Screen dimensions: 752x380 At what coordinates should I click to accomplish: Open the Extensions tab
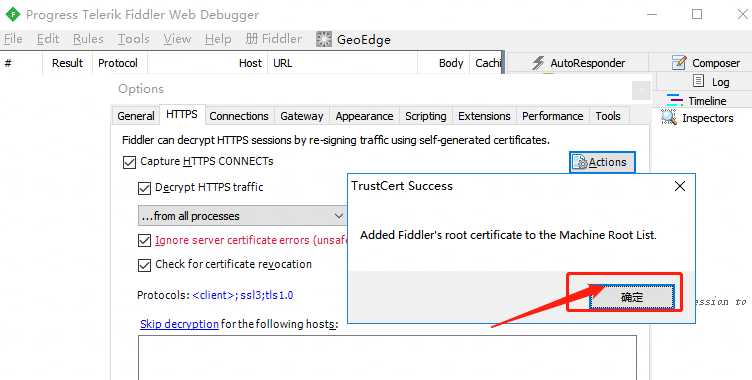484,116
